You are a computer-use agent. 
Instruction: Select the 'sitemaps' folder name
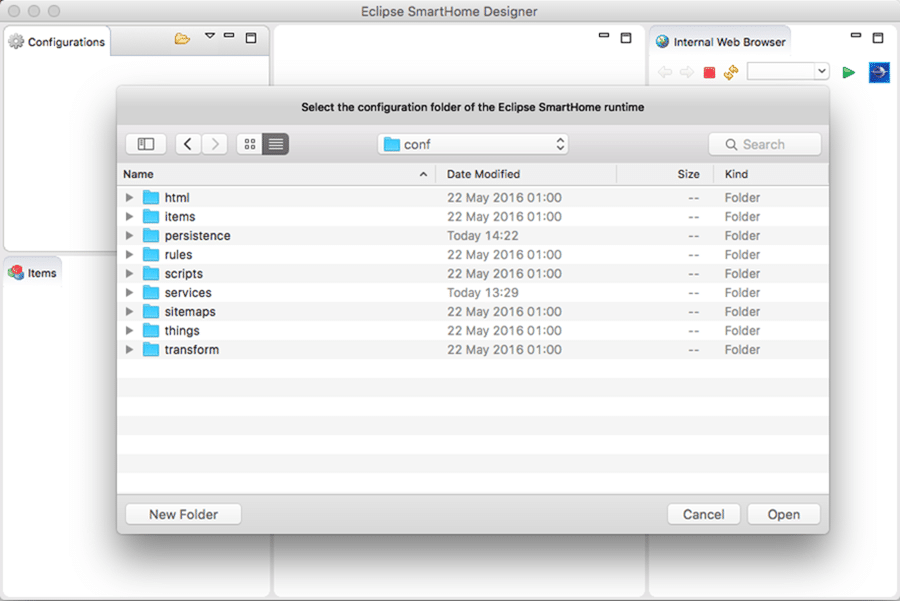tap(190, 311)
